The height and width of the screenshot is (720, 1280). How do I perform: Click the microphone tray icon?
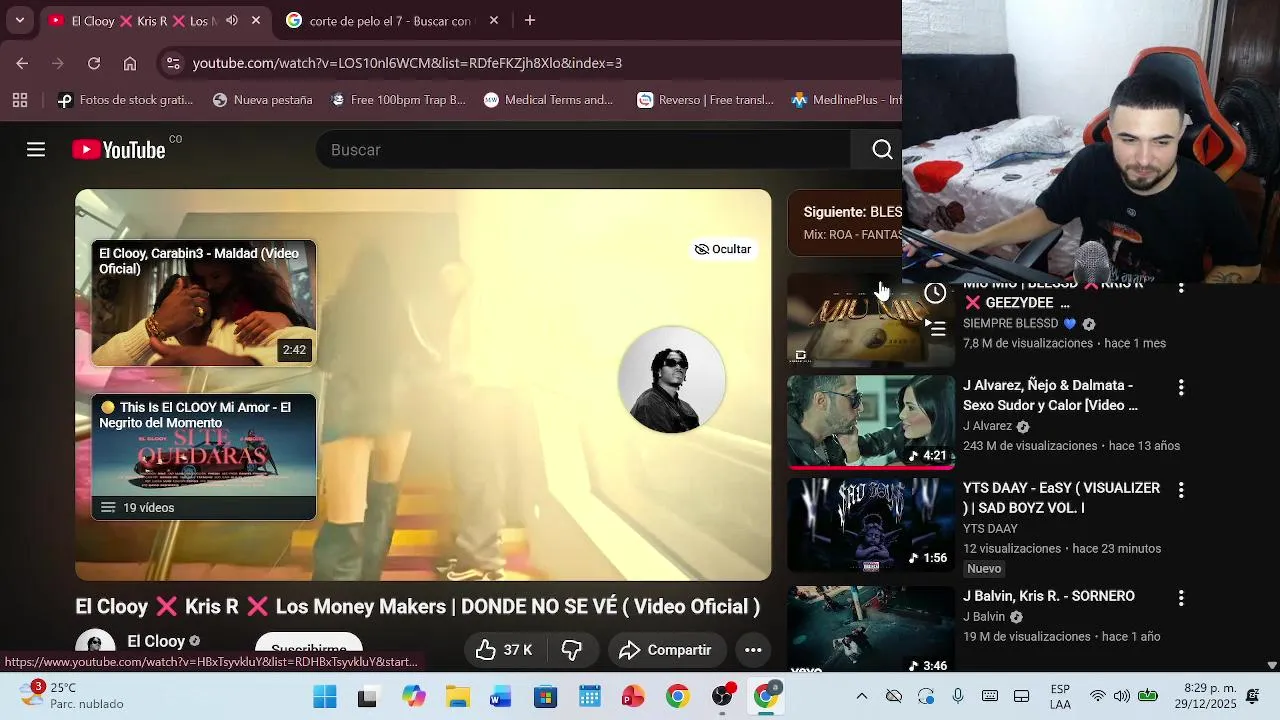(x=958, y=696)
